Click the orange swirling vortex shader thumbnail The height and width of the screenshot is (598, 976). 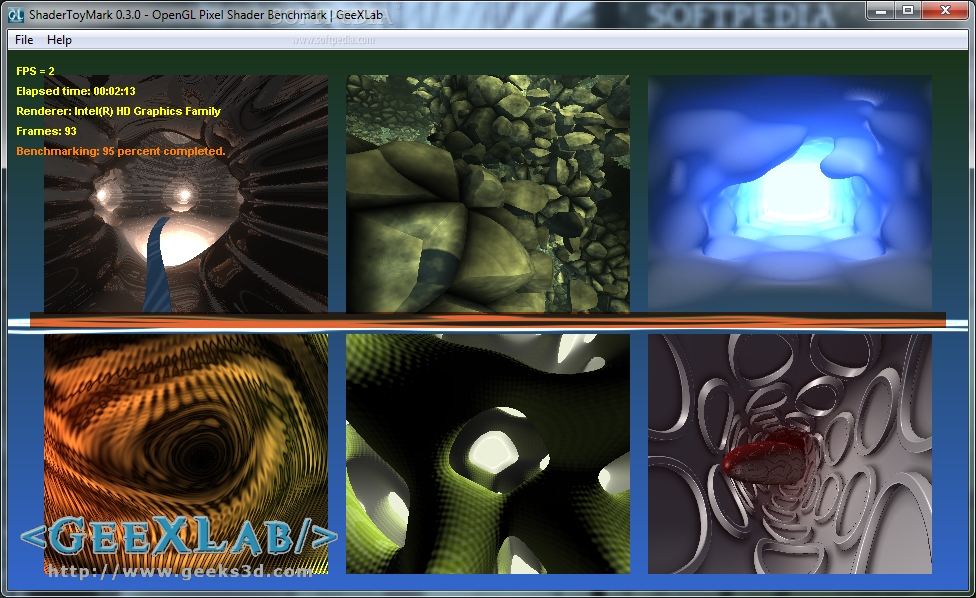tap(185, 454)
